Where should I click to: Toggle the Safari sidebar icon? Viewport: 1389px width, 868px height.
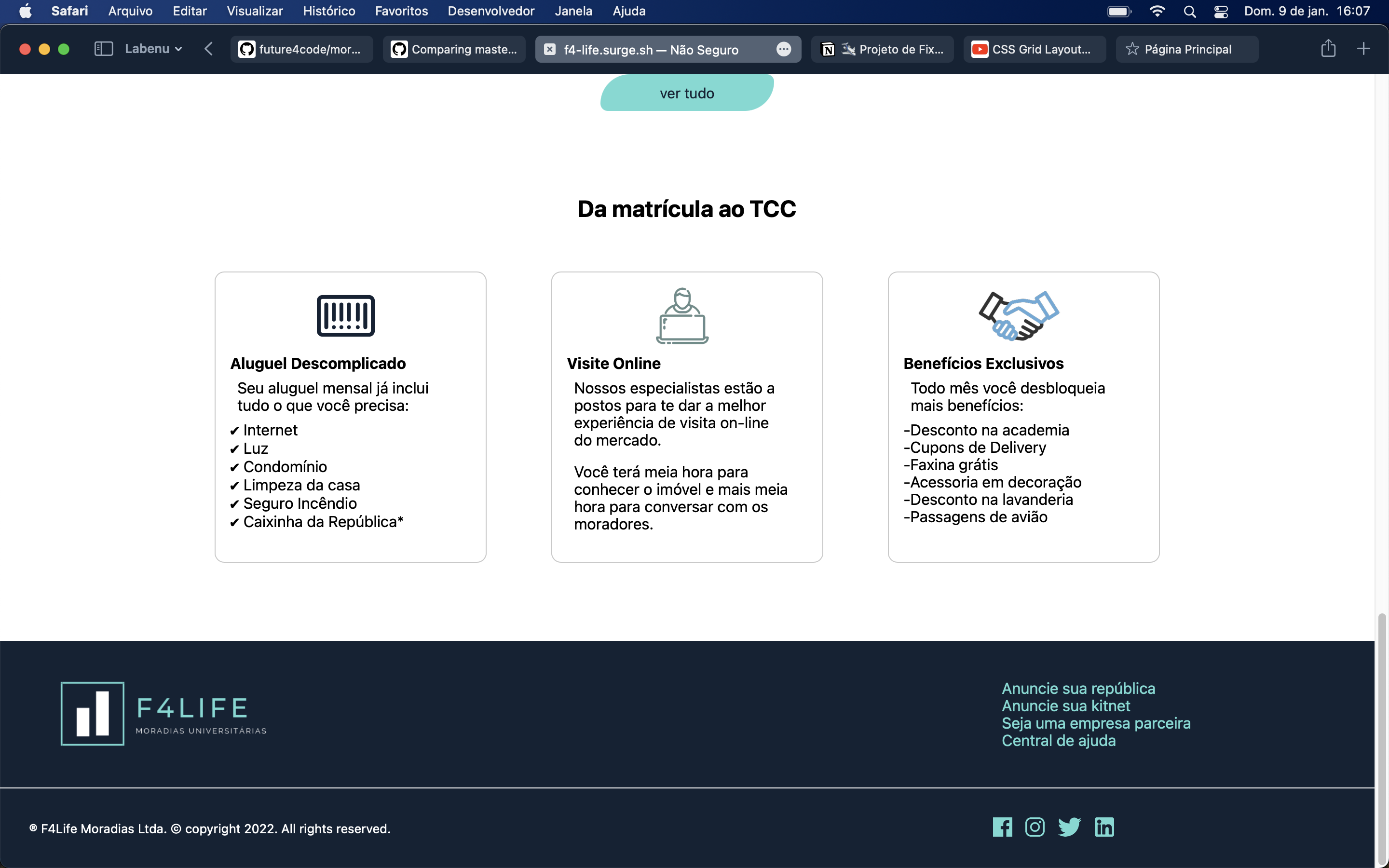[x=103, y=49]
